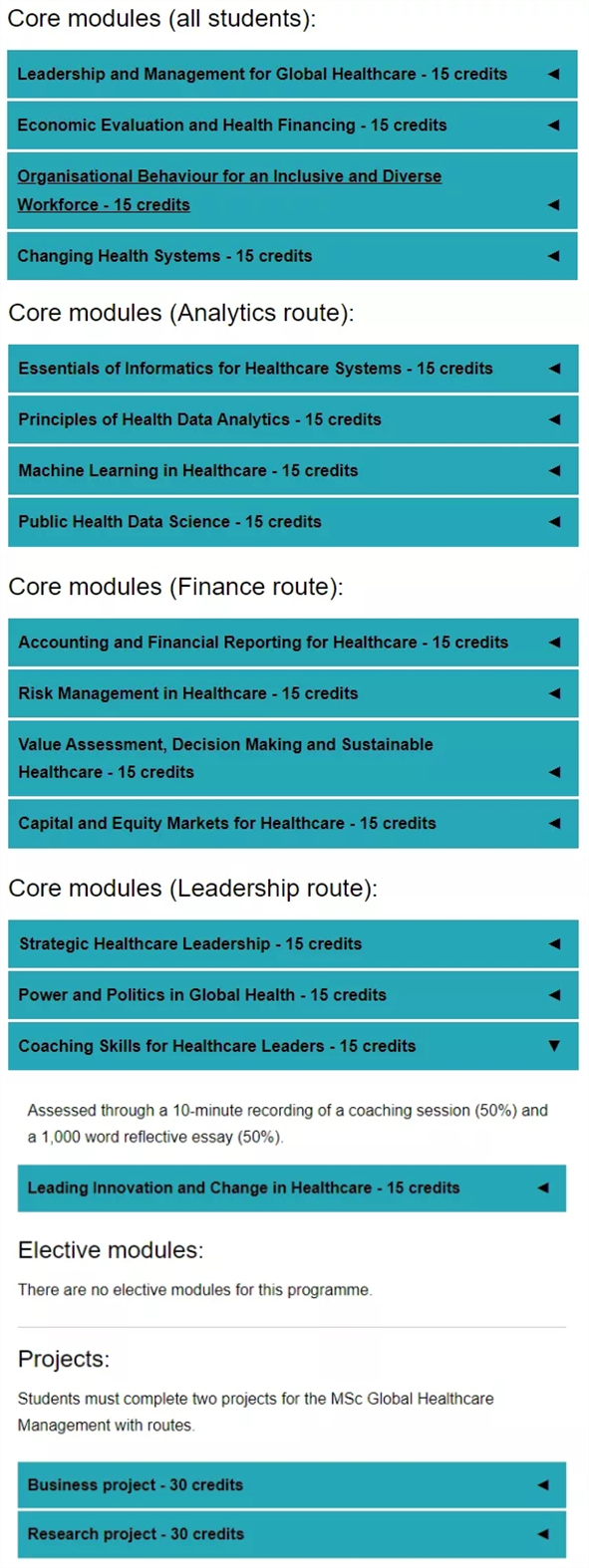
Task: Open Capital and Equity Markets for Healthcare
Action: pyautogui.click(x=293, y=824)
